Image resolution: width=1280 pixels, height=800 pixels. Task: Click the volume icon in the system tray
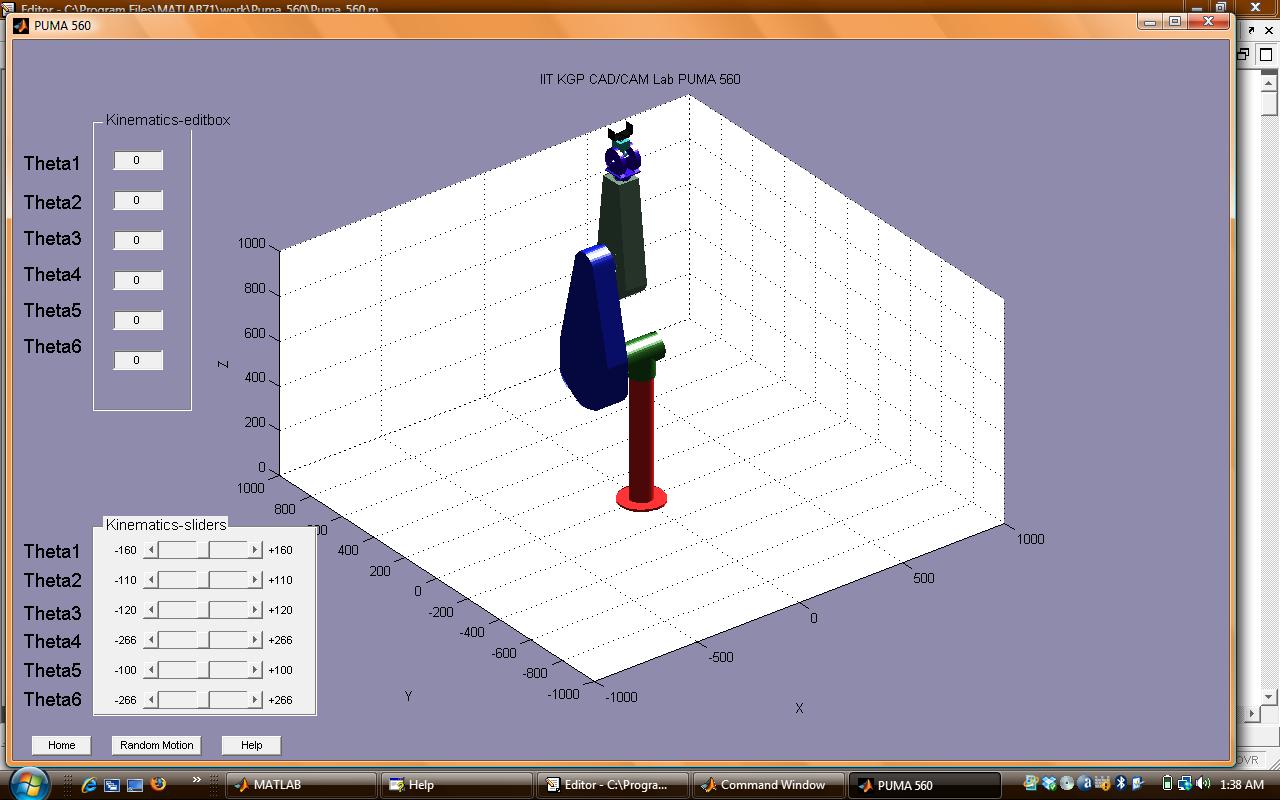pyautogui.click(x=1202, y=784)
